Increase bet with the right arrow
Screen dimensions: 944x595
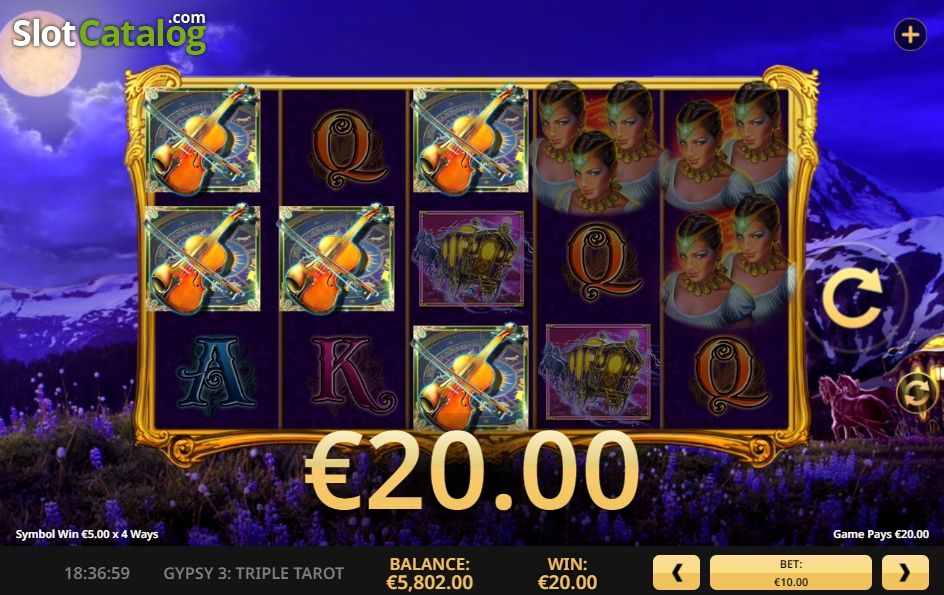pos(905,573)
